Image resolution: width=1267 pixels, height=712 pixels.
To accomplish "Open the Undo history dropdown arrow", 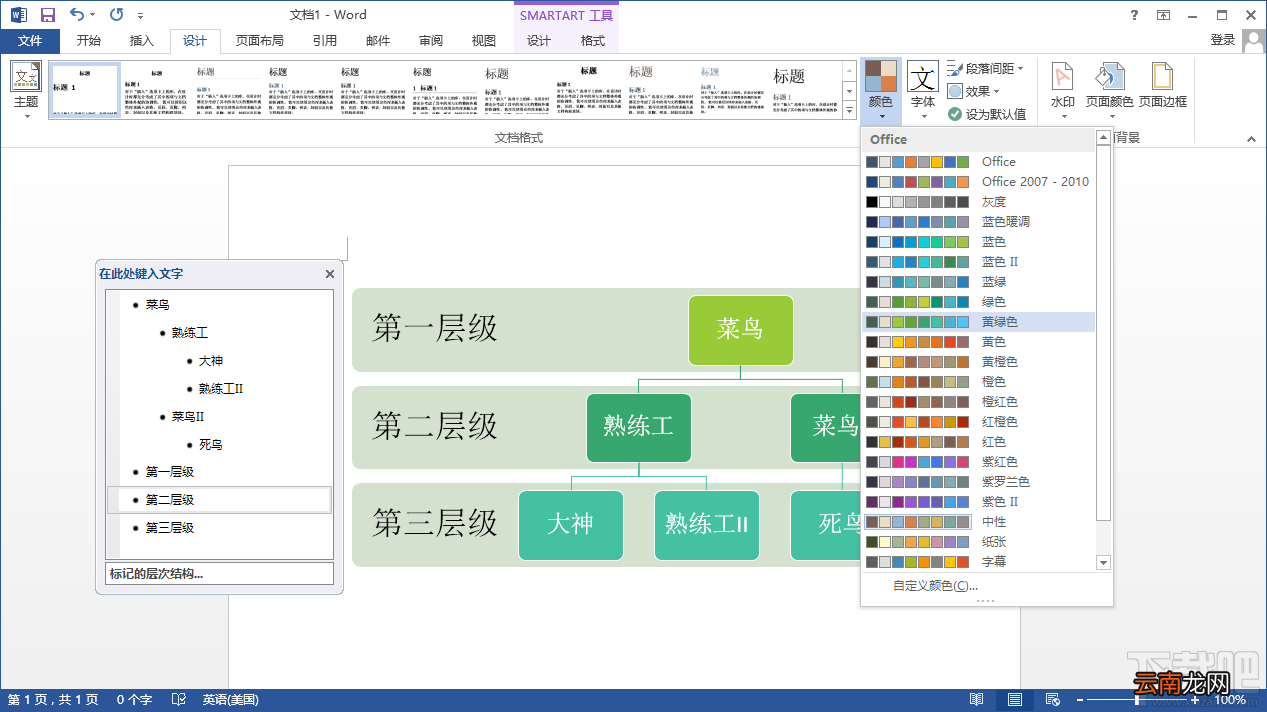I will click(x=93, y=15).
